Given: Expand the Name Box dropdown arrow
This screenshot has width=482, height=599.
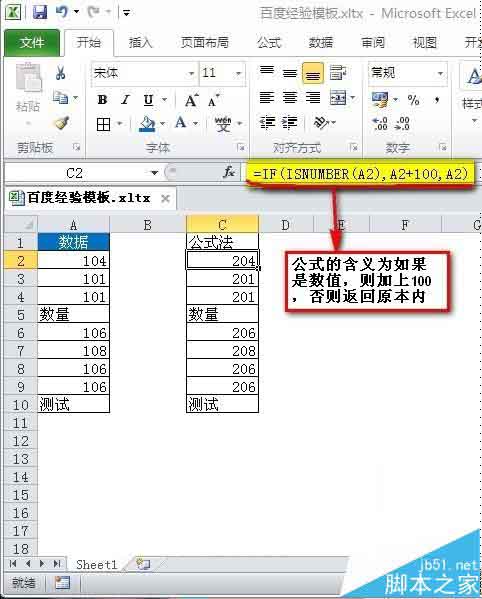Looking at the screenshot, I should coord(154,173).
